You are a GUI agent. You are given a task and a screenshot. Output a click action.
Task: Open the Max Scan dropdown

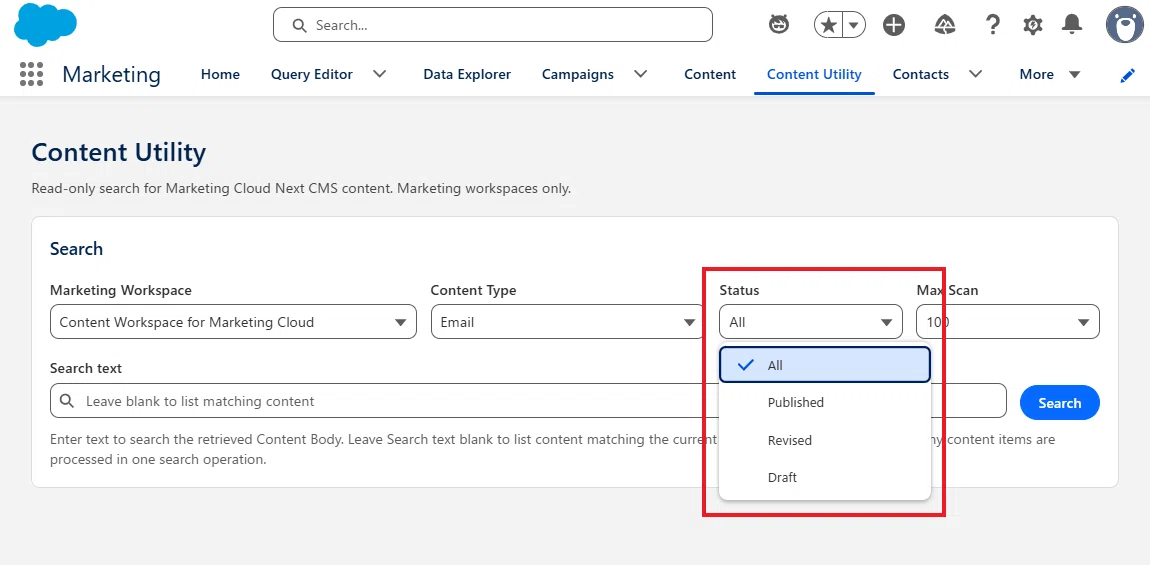1008,322
